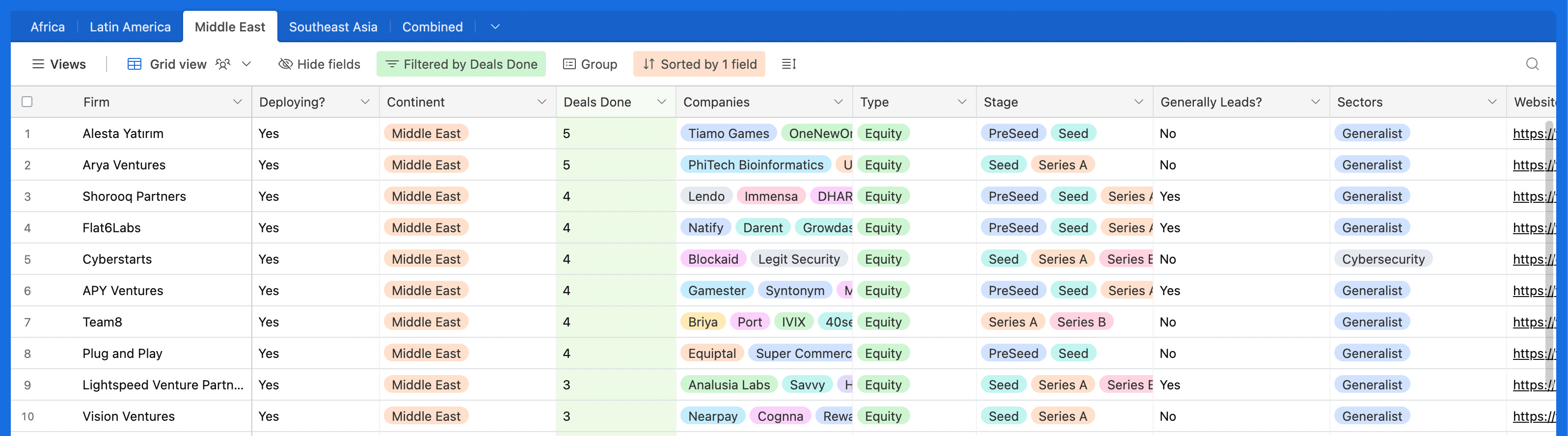Open the Filtered by Deals Done filter

(461, 64)
